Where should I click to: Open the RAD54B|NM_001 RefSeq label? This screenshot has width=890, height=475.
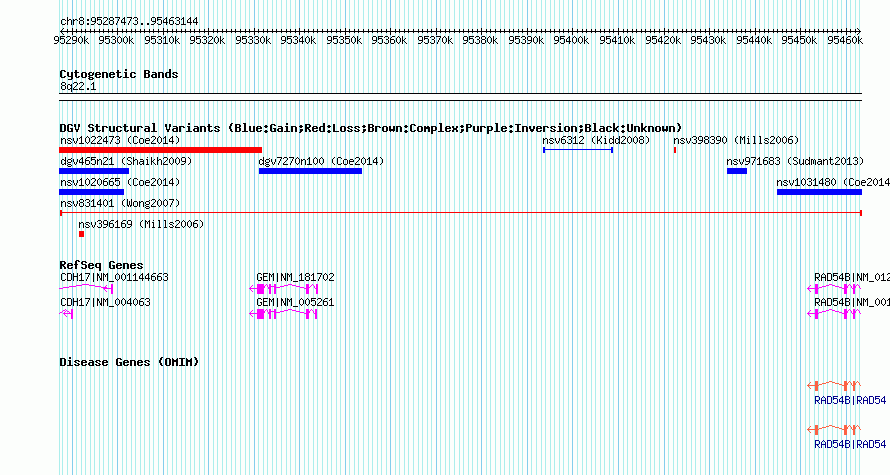pyautogui.click(x=852, y=302)
